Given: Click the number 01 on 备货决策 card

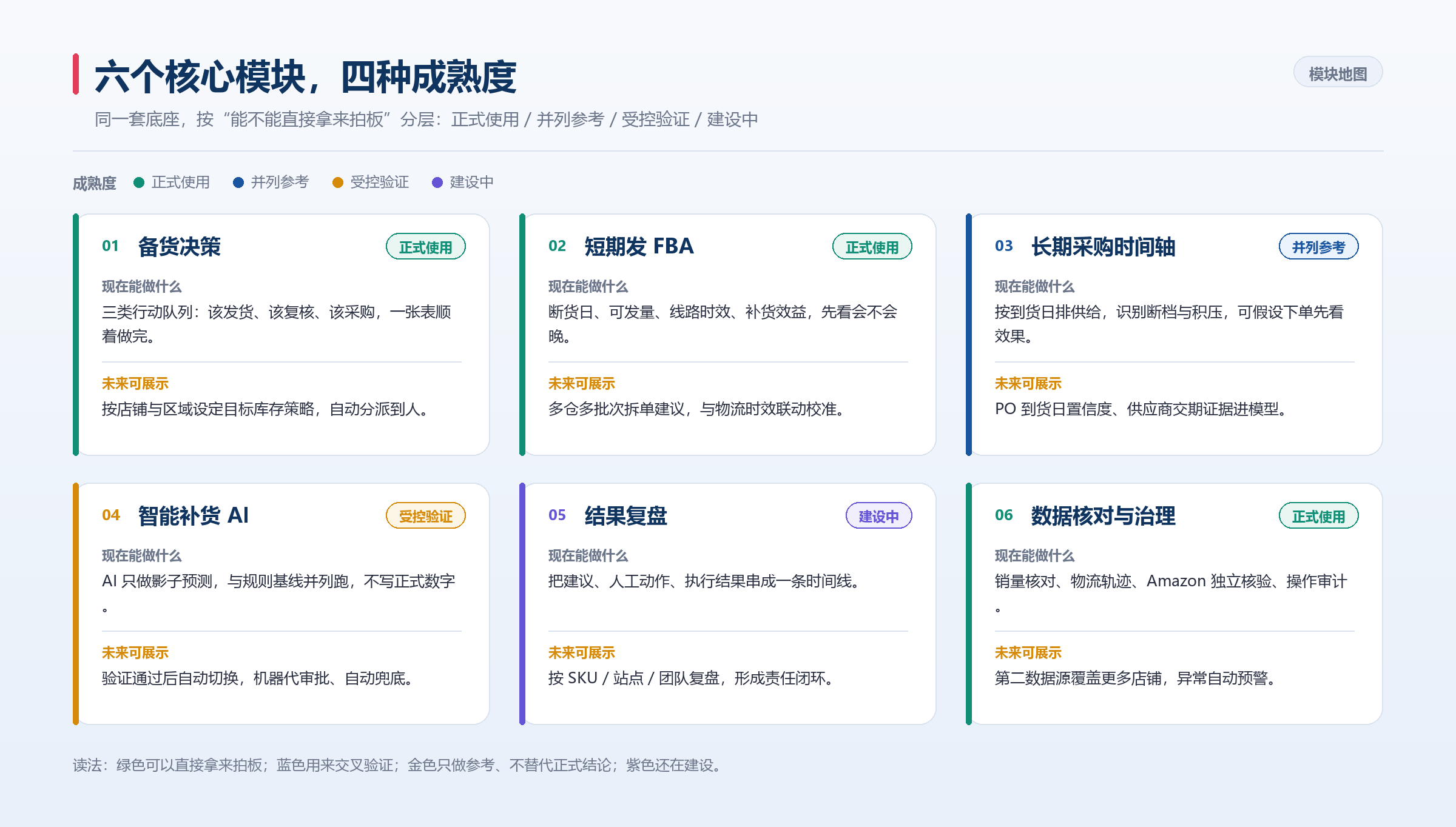Looking at the screenshot, I should pyautogui.click(x=110, y=246).
